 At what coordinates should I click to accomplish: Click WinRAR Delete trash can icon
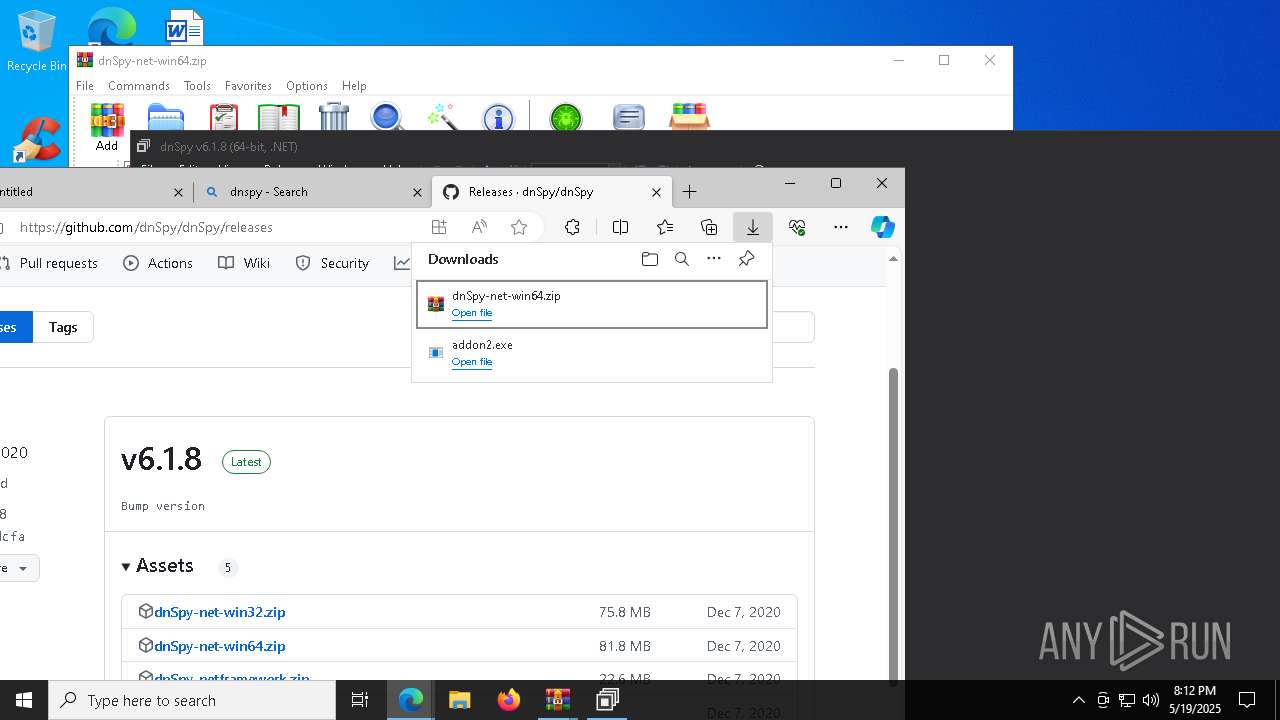(x=334, y=117)
